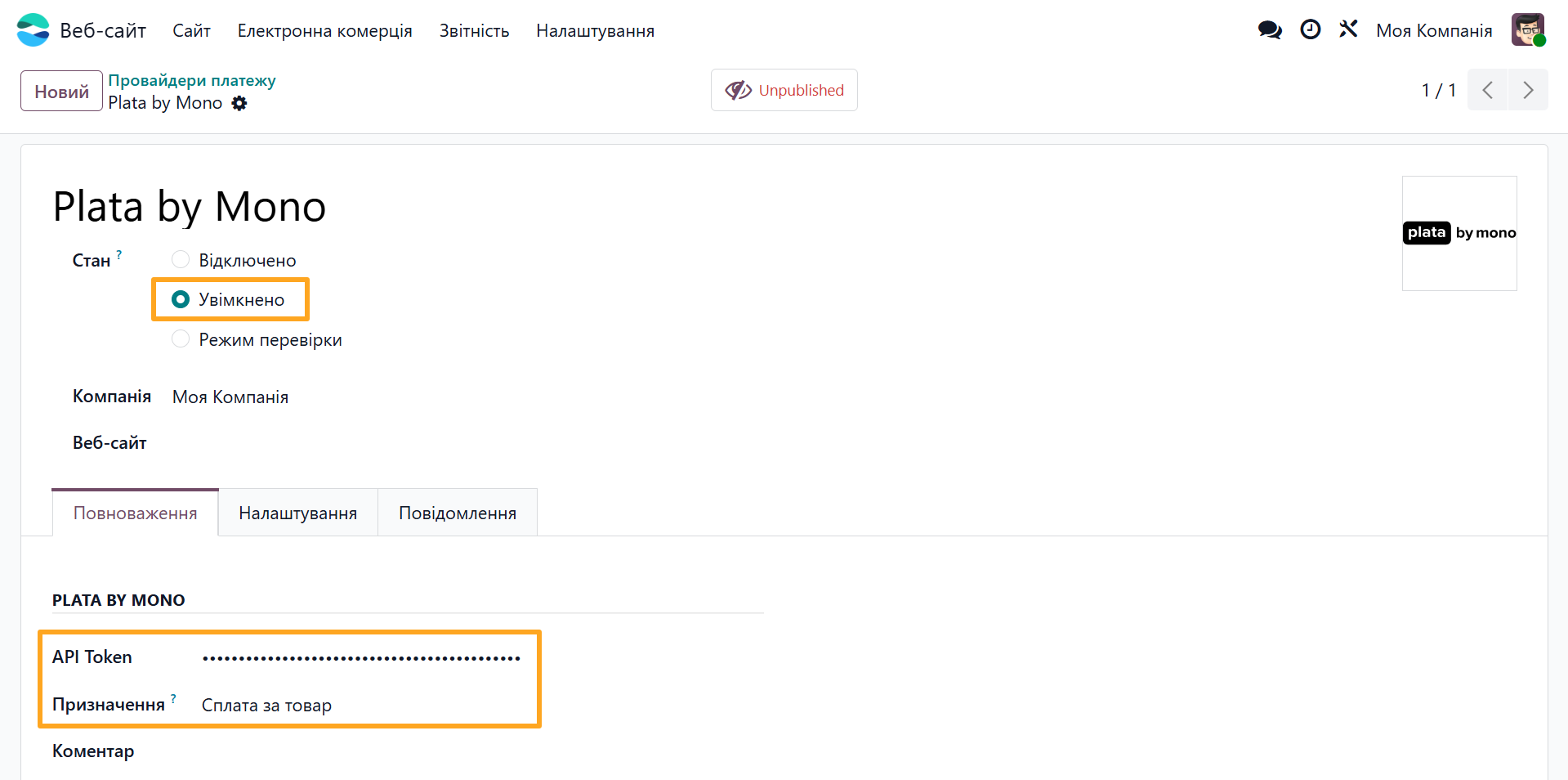Image resolution: width=1568 pixels, height=780 pixels.
Task: Click the Коментар field
Action: pos(482,751)
